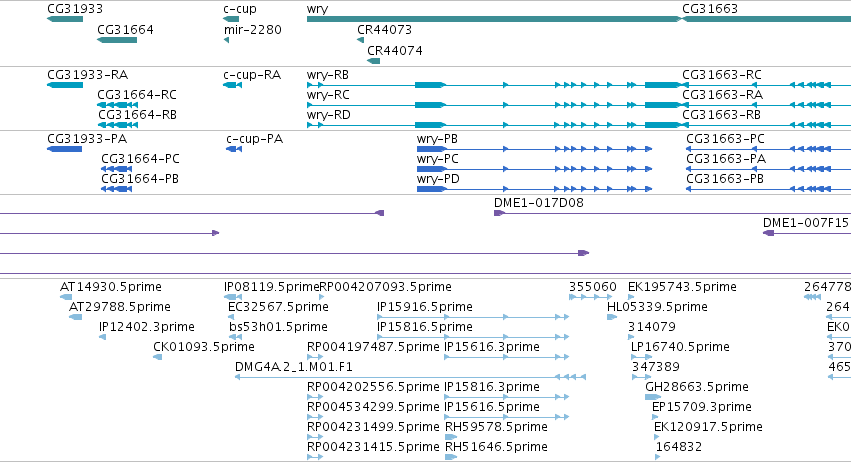Select protein CG31664-PB
The image size is (851, 462).
click(117, 189)
